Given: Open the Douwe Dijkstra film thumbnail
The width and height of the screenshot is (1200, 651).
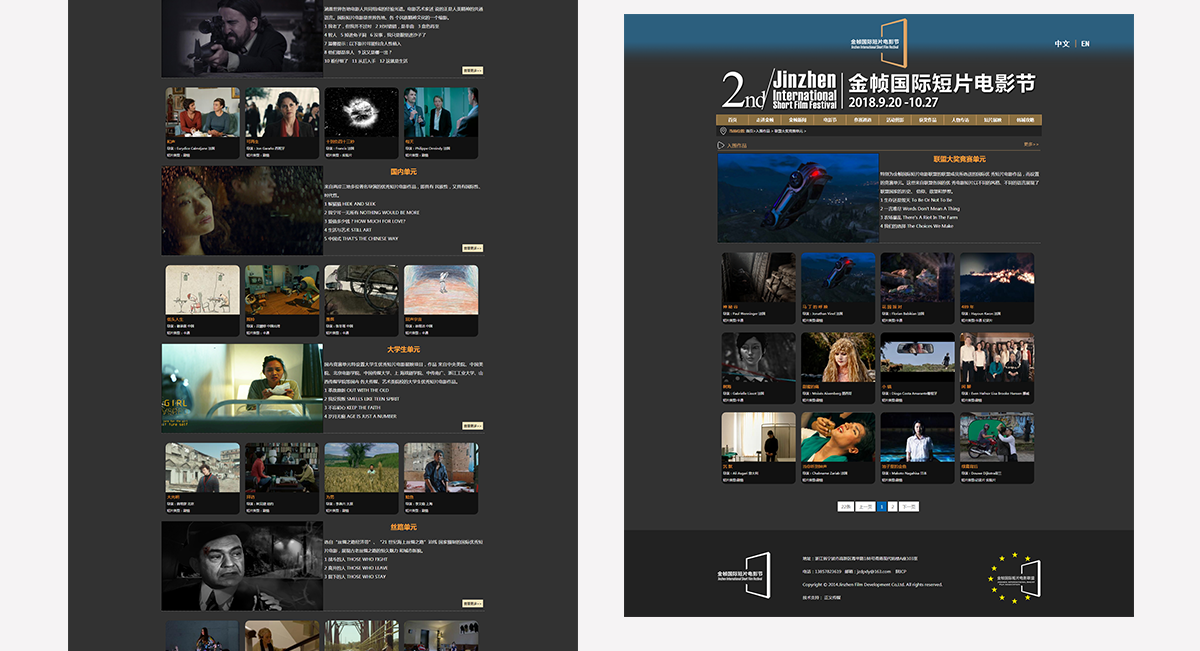Looking at the screenshot, I should click(997, 439).
